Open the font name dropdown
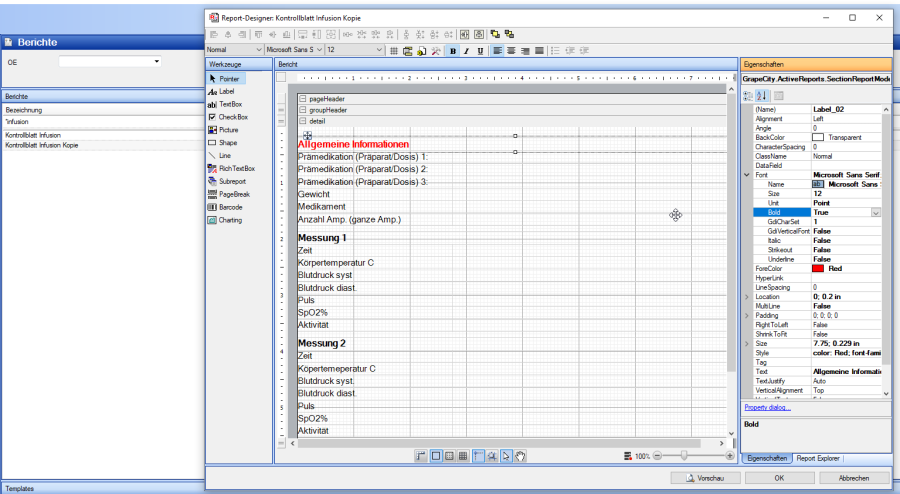Screen dimensions: 900x494 [x=319, y=50]
